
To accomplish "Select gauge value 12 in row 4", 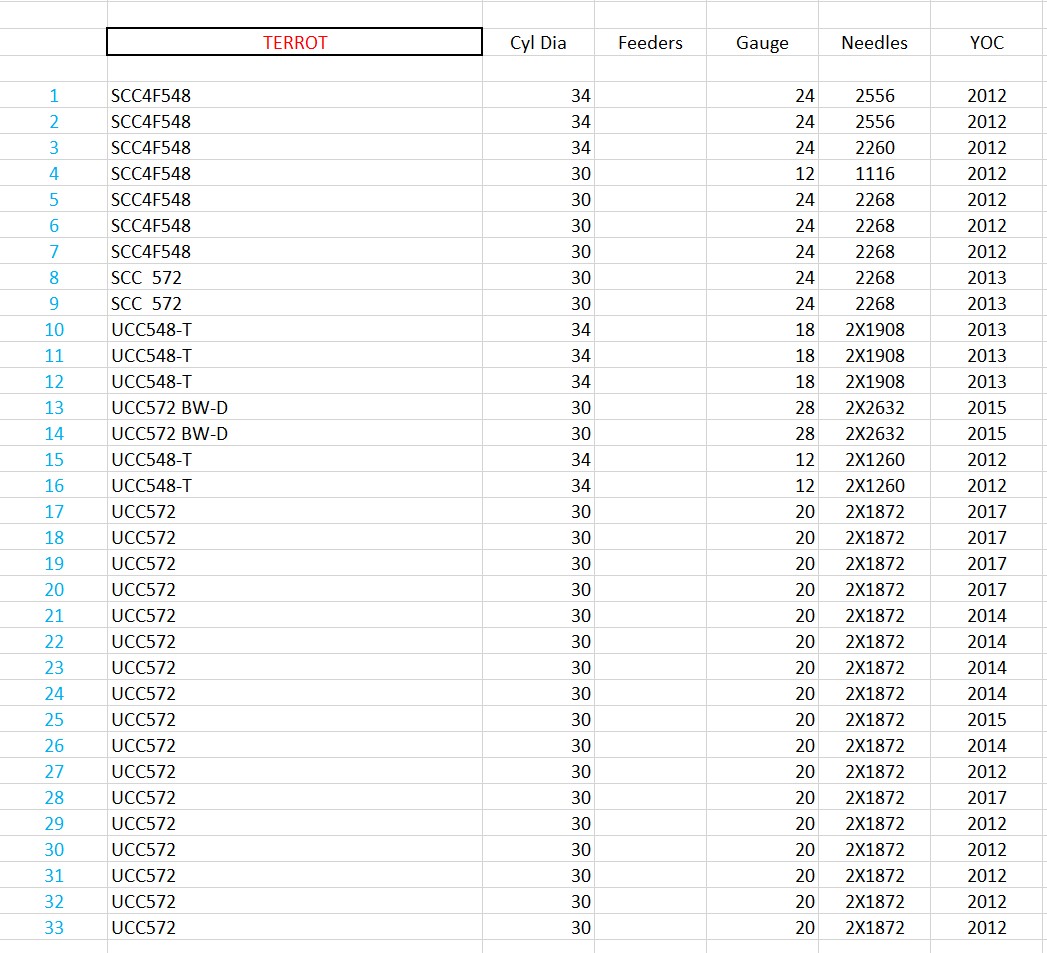I will point(763,174).
